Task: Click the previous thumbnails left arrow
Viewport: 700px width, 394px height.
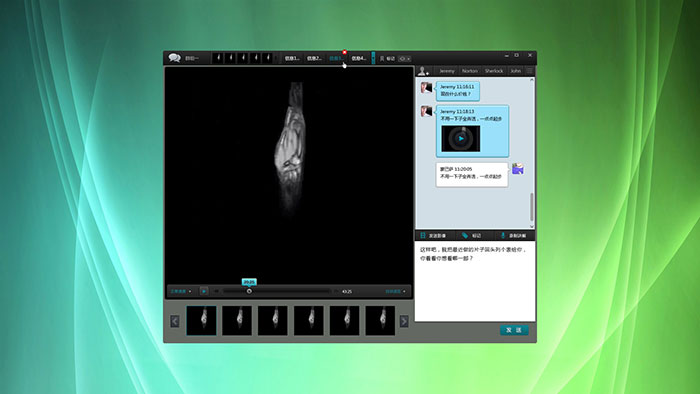Action: (x=175, y=321)
